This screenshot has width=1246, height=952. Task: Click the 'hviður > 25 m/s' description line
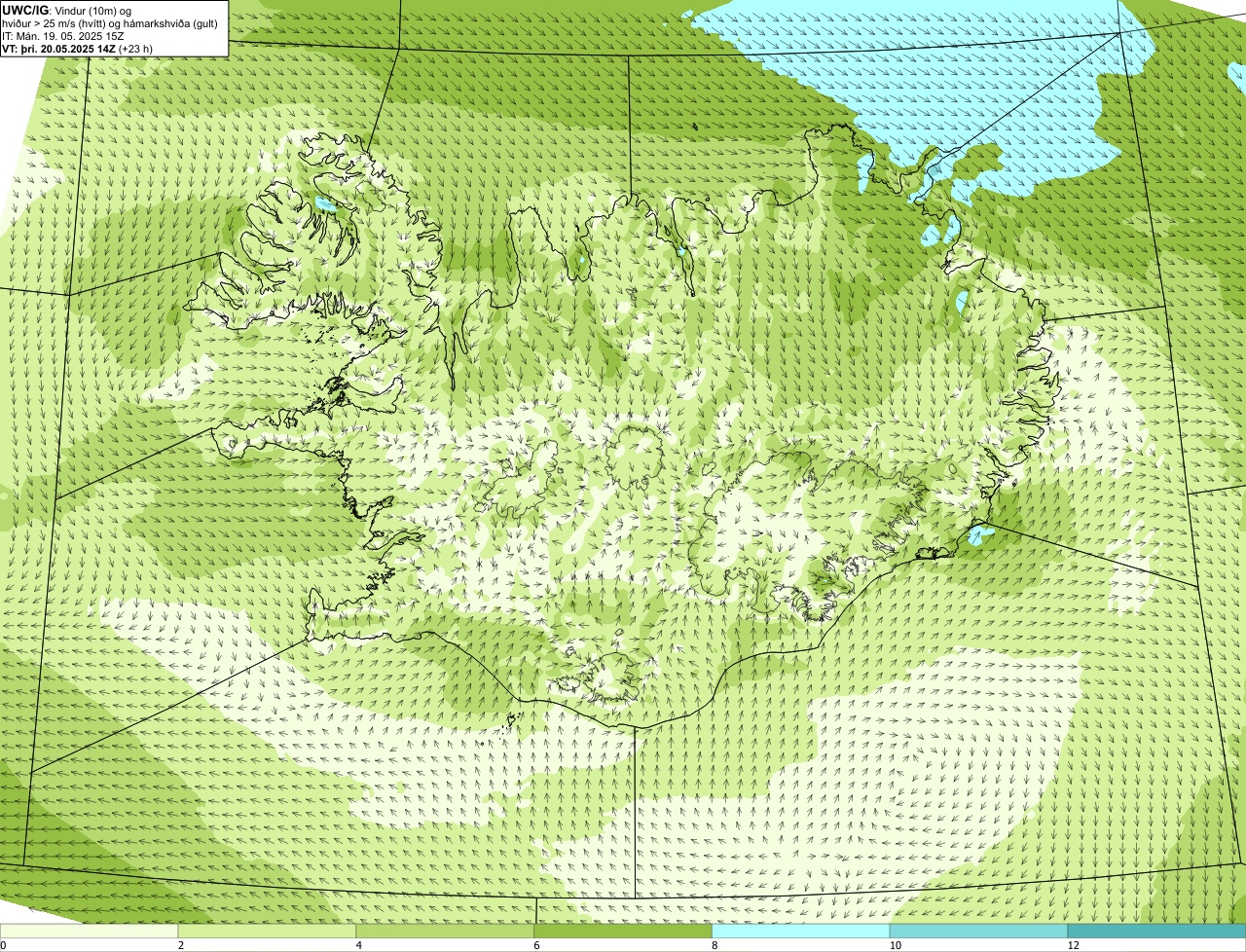coord(110,23)
